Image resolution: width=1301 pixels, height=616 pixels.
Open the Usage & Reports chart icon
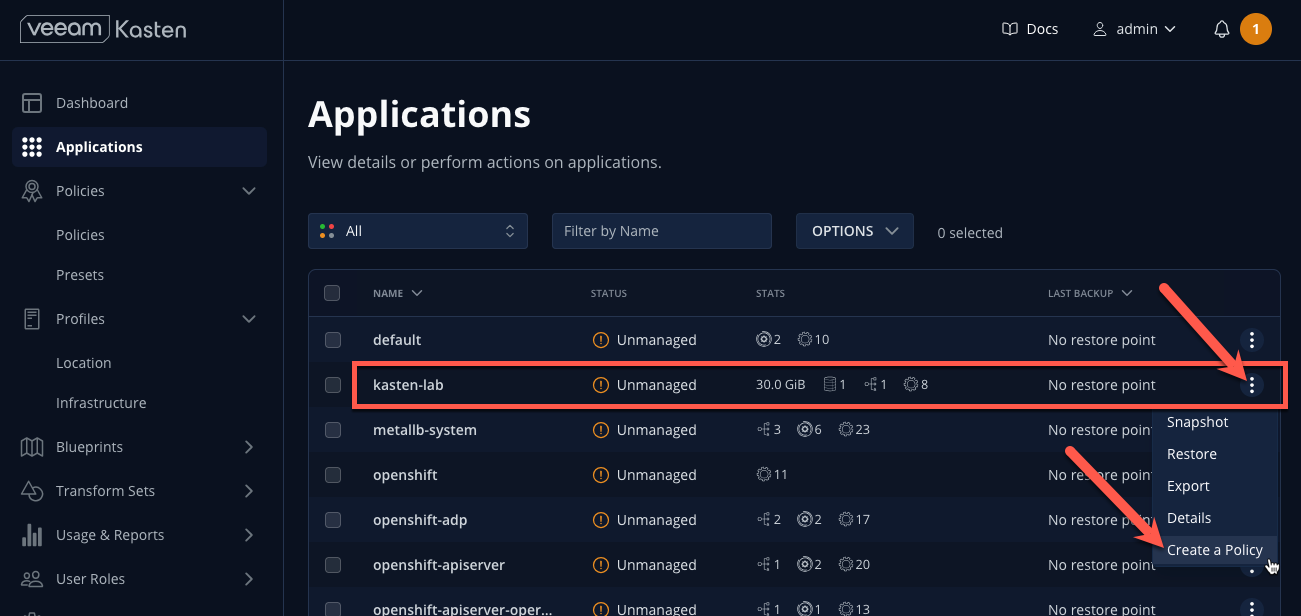coord(32,535)
